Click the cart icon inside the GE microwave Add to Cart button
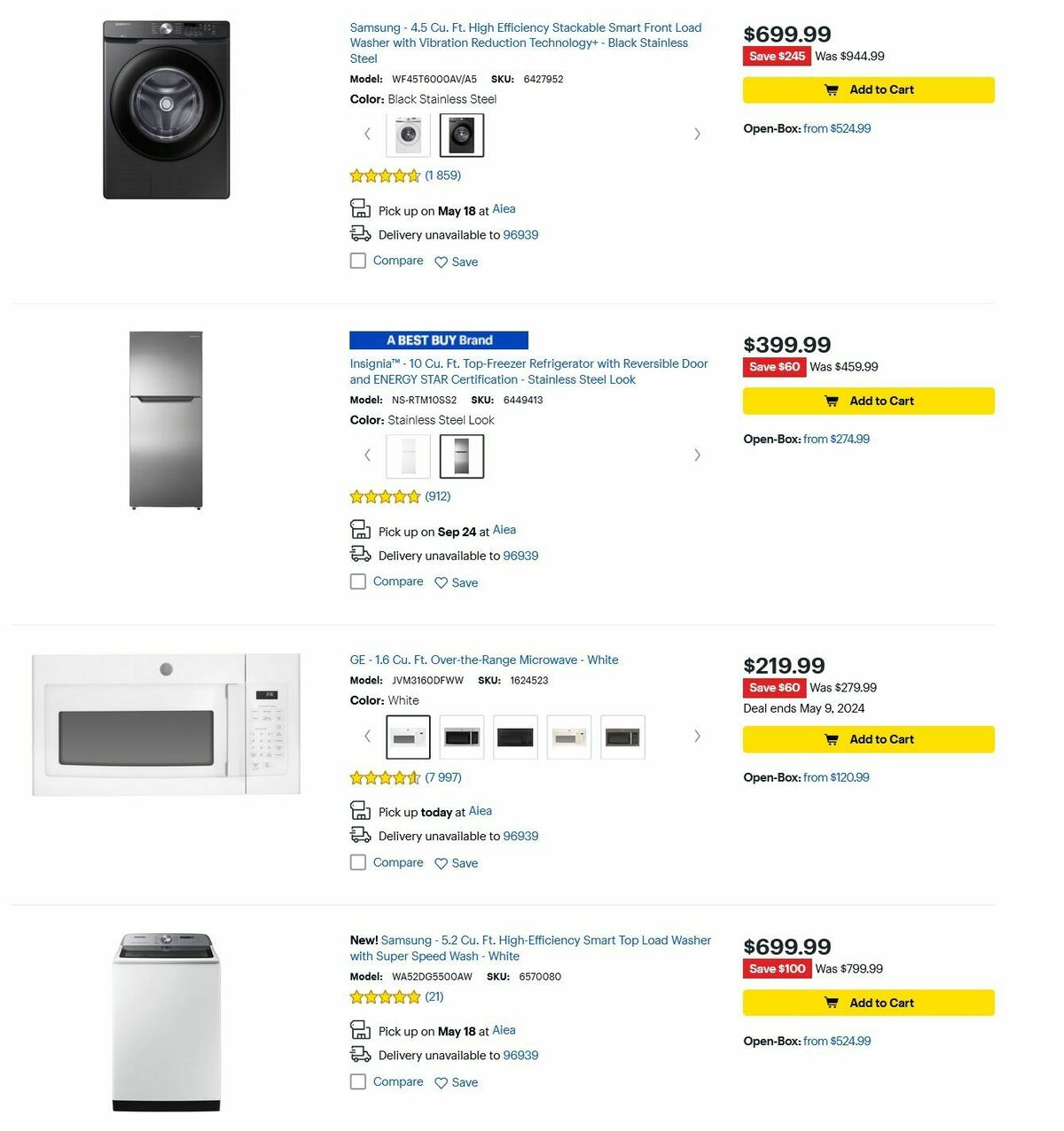This screenshot has height=1131, width=1064. (832, 739)
